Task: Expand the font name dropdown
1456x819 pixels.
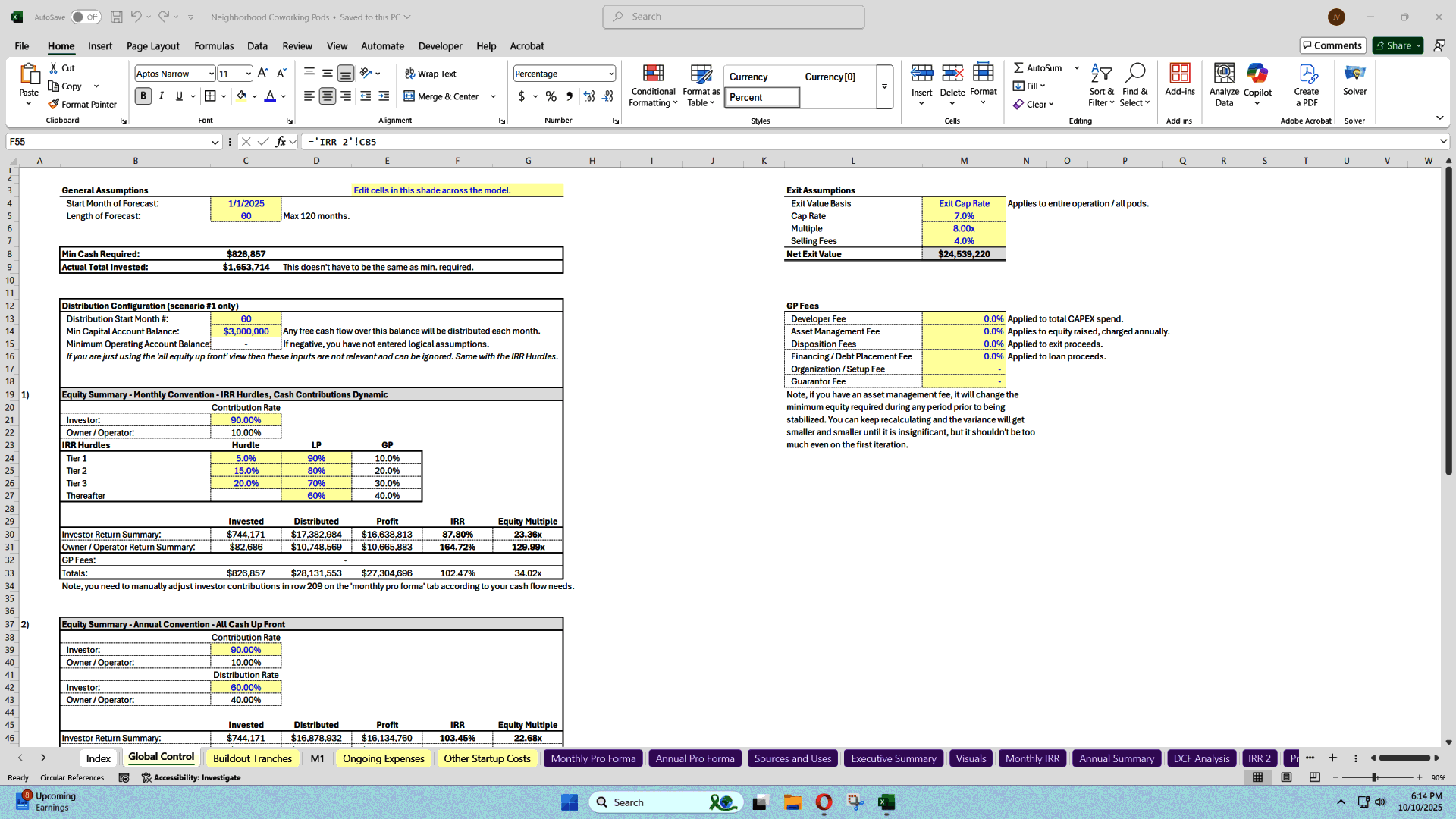Action: pyautogui.click(x=211, y=74)
